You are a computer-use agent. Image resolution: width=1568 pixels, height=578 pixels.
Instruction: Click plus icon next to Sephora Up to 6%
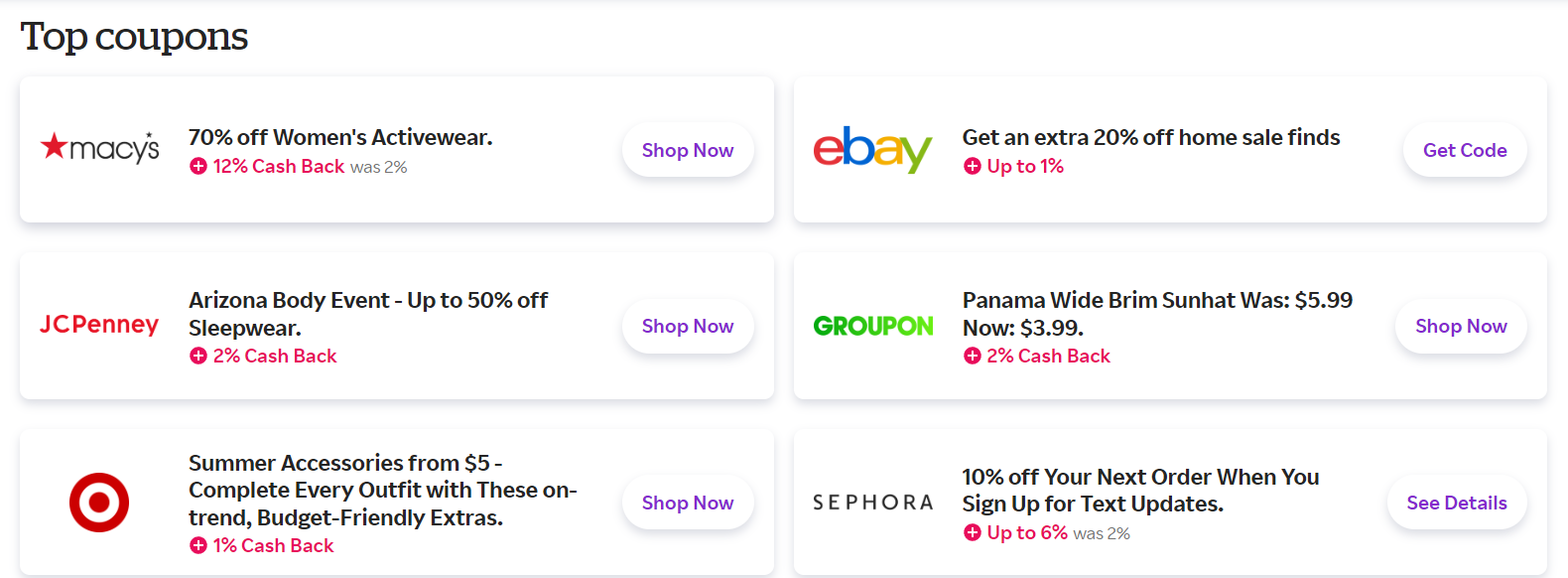tap(973, 533)
